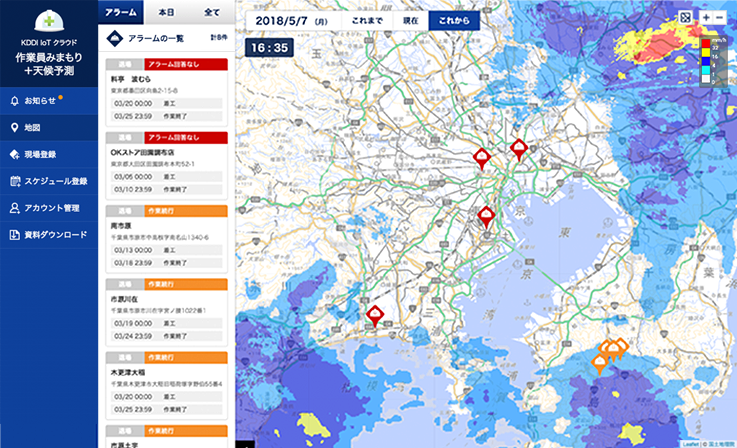Open お知らせ notifications in sidebar
The height and width of the screenshot is (448, 737).
(49, 101)
